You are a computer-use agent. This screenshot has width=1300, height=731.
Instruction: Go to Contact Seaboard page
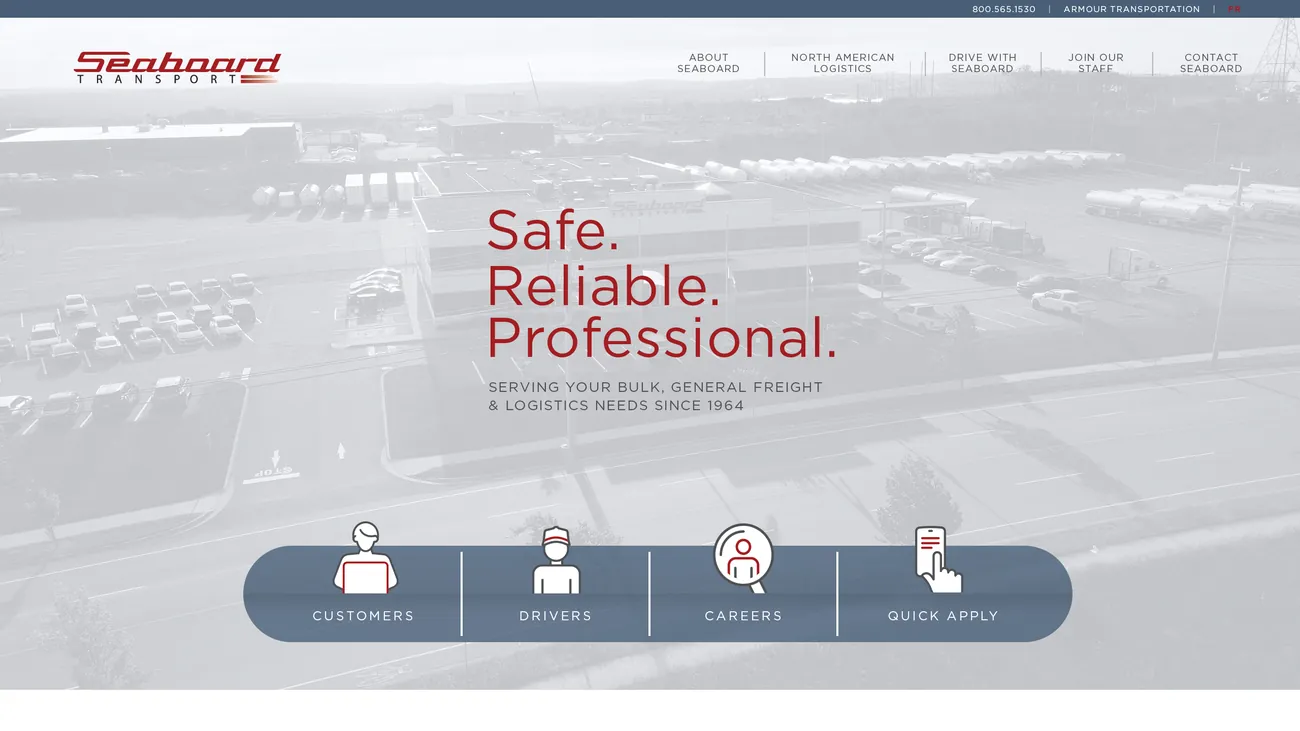tap(1211, 63)
